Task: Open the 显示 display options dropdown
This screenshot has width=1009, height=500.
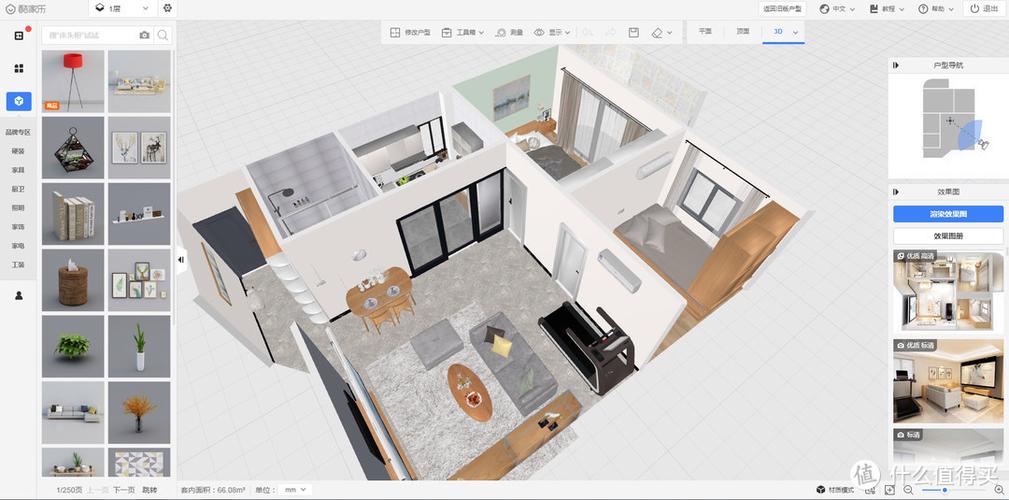Action: pos(552,32)
